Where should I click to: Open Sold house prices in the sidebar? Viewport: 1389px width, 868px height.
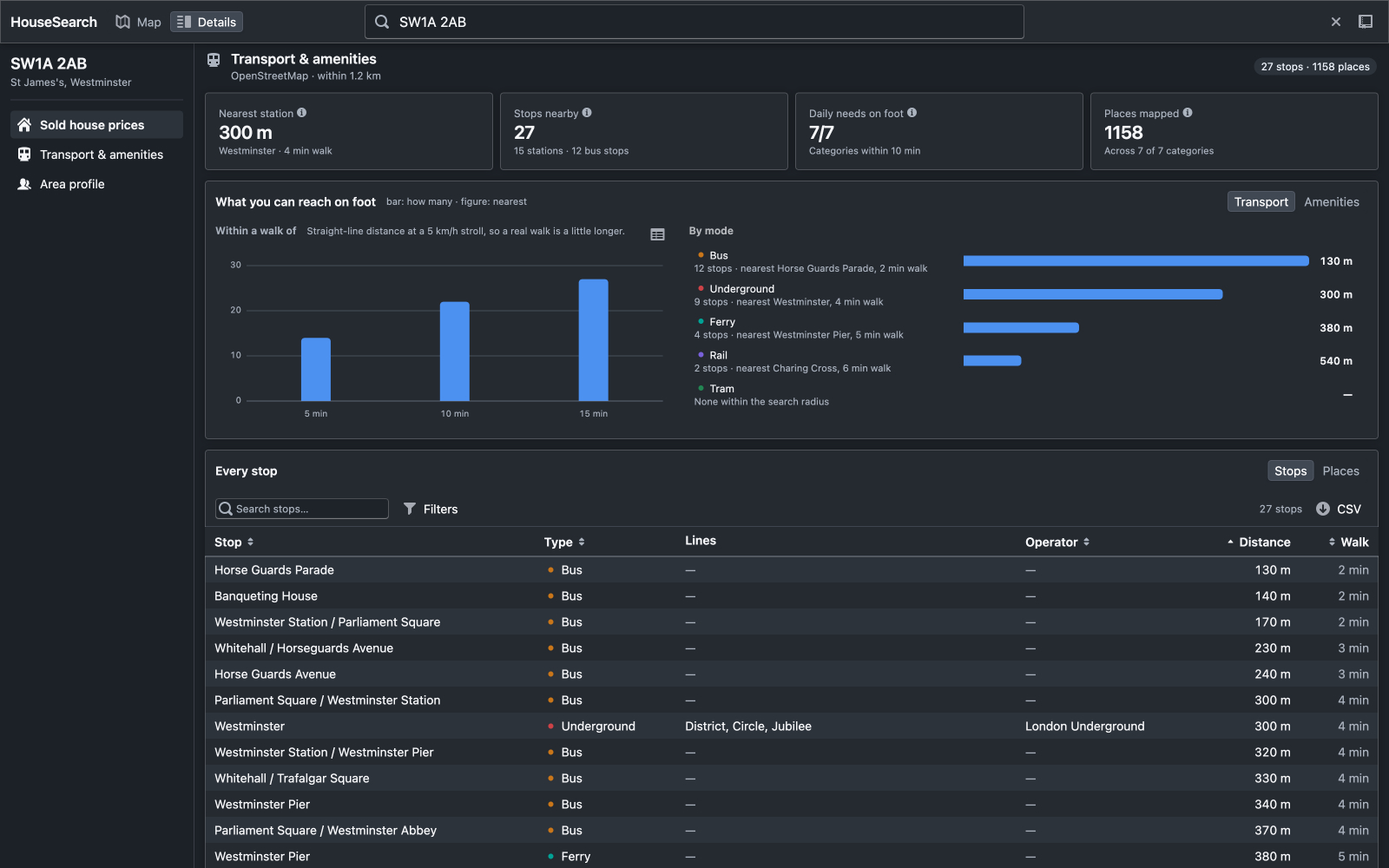[96, 124]
